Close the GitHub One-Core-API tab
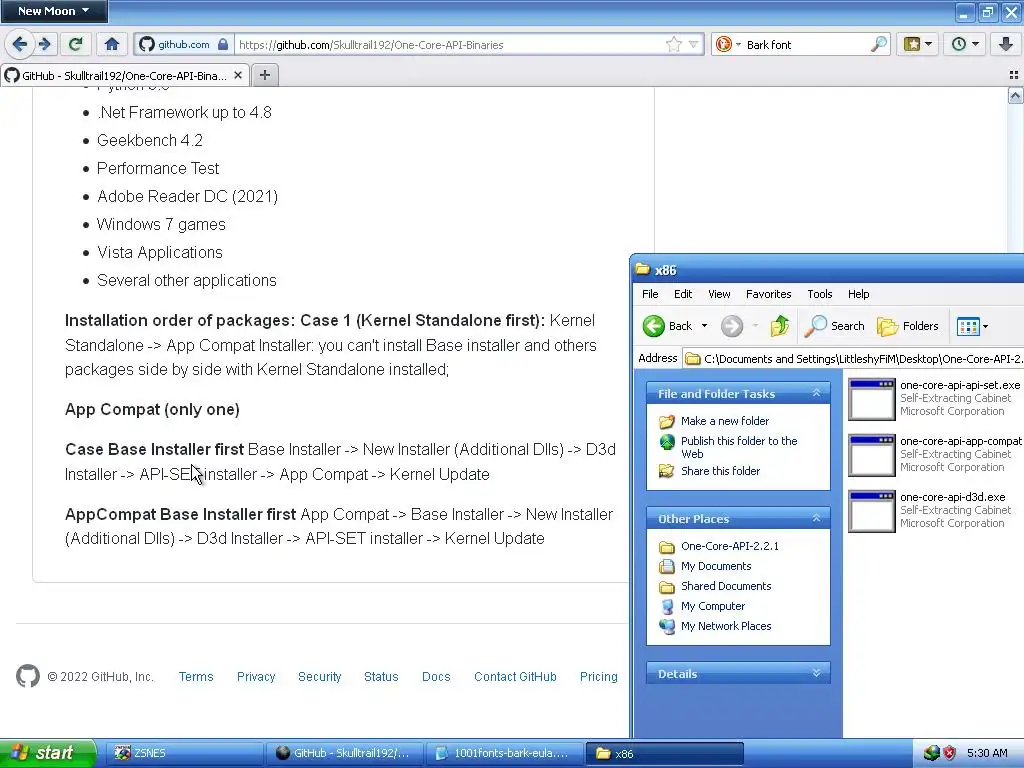Viewport: 1024px width, 768px height. coord(238,75)
